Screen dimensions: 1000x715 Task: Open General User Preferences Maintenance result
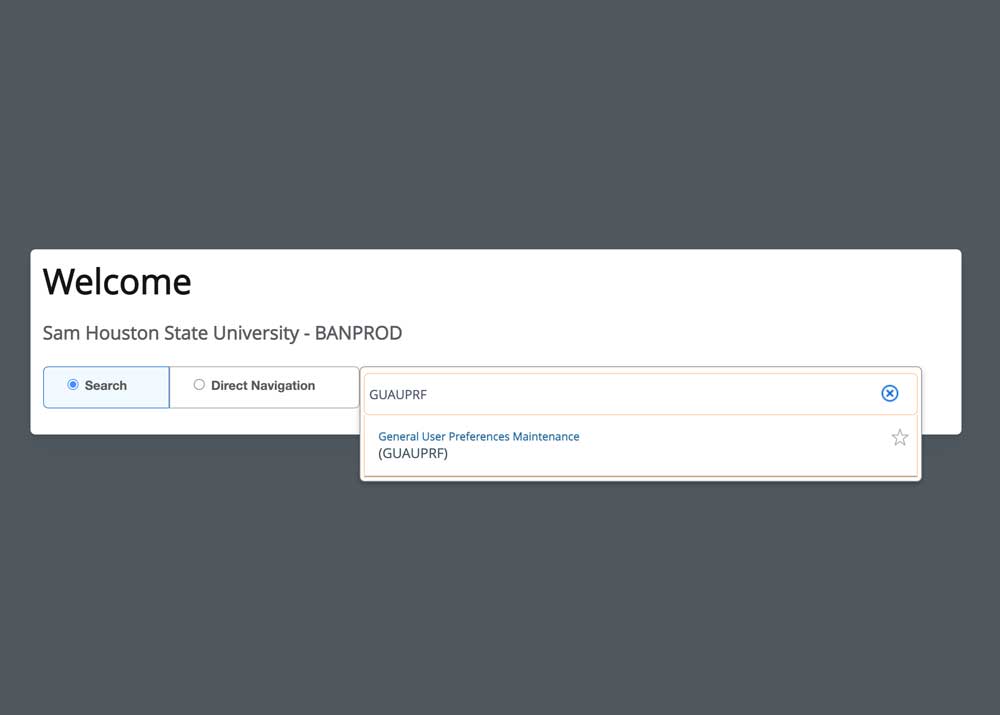(x=478, y=437)
